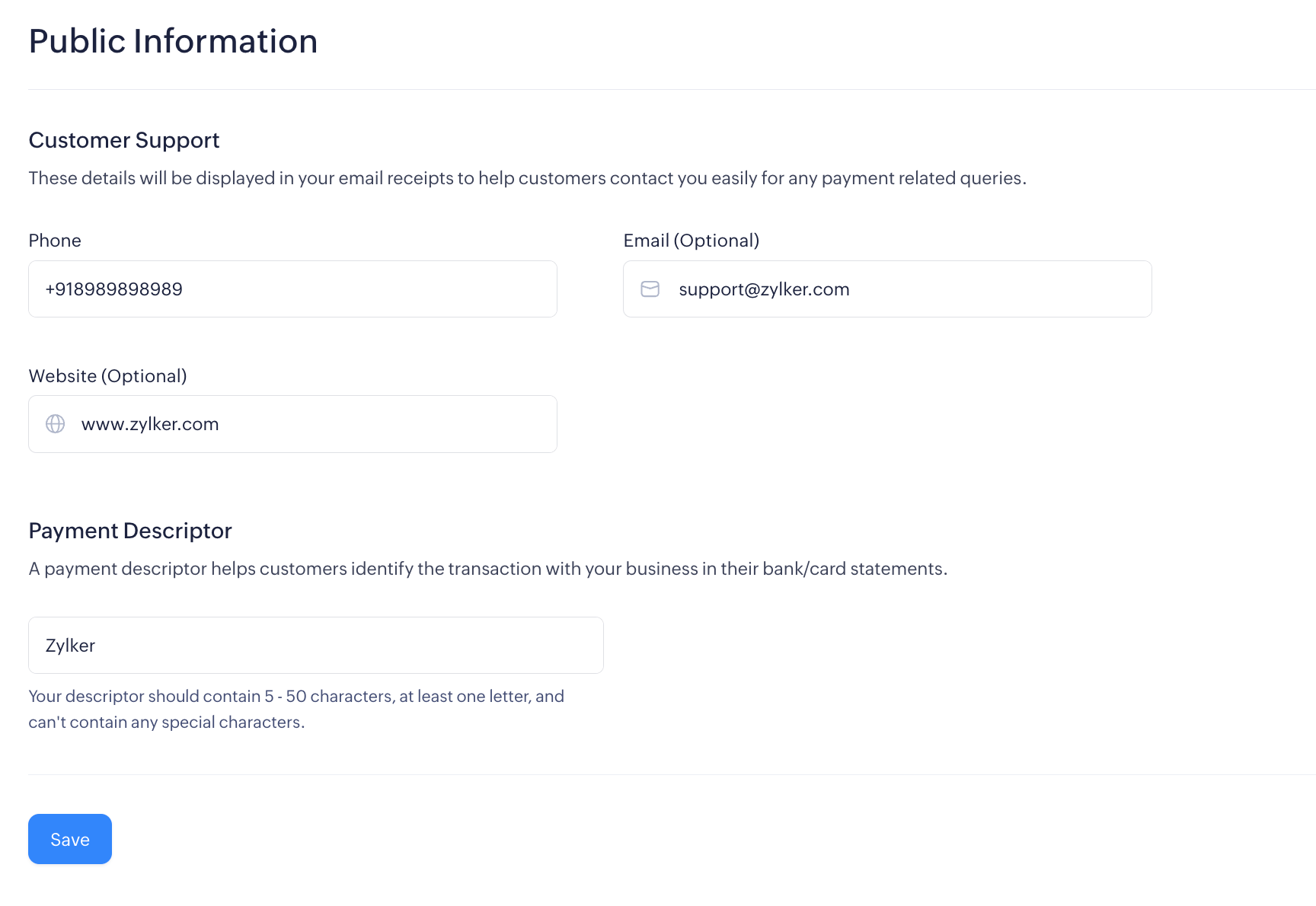The height and width of the screenshot is (906, 1316).
Task: Click the Email (Optional) label
Action: pos(691,241)
